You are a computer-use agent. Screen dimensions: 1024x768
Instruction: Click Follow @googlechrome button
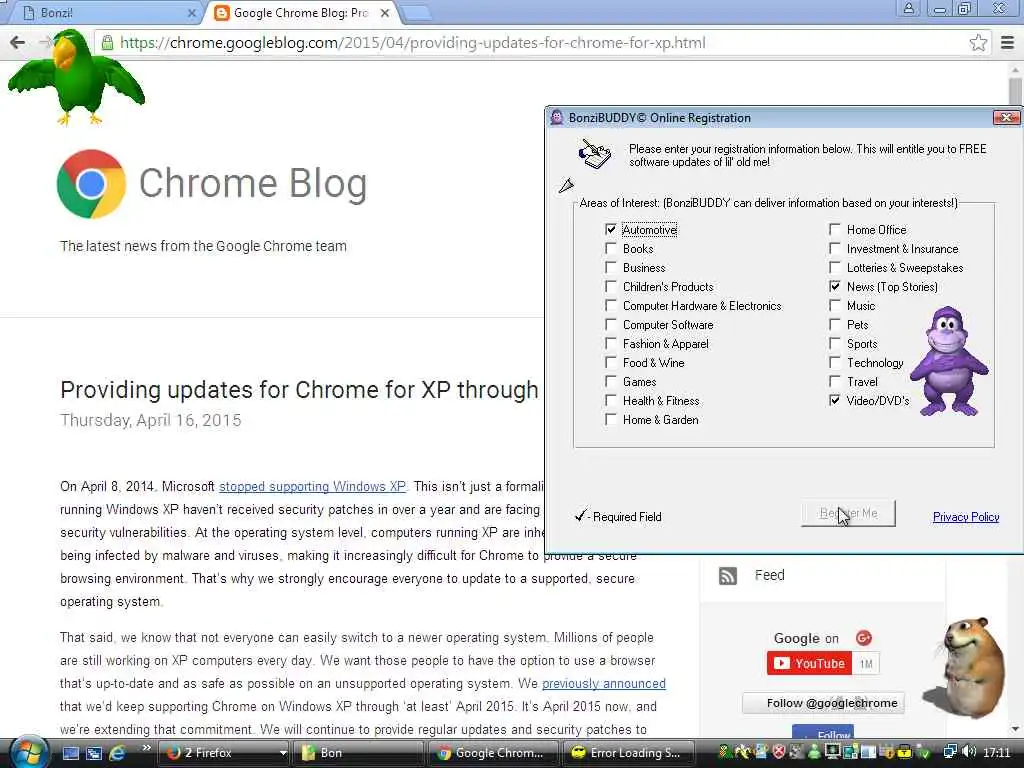tap(824, 703)
